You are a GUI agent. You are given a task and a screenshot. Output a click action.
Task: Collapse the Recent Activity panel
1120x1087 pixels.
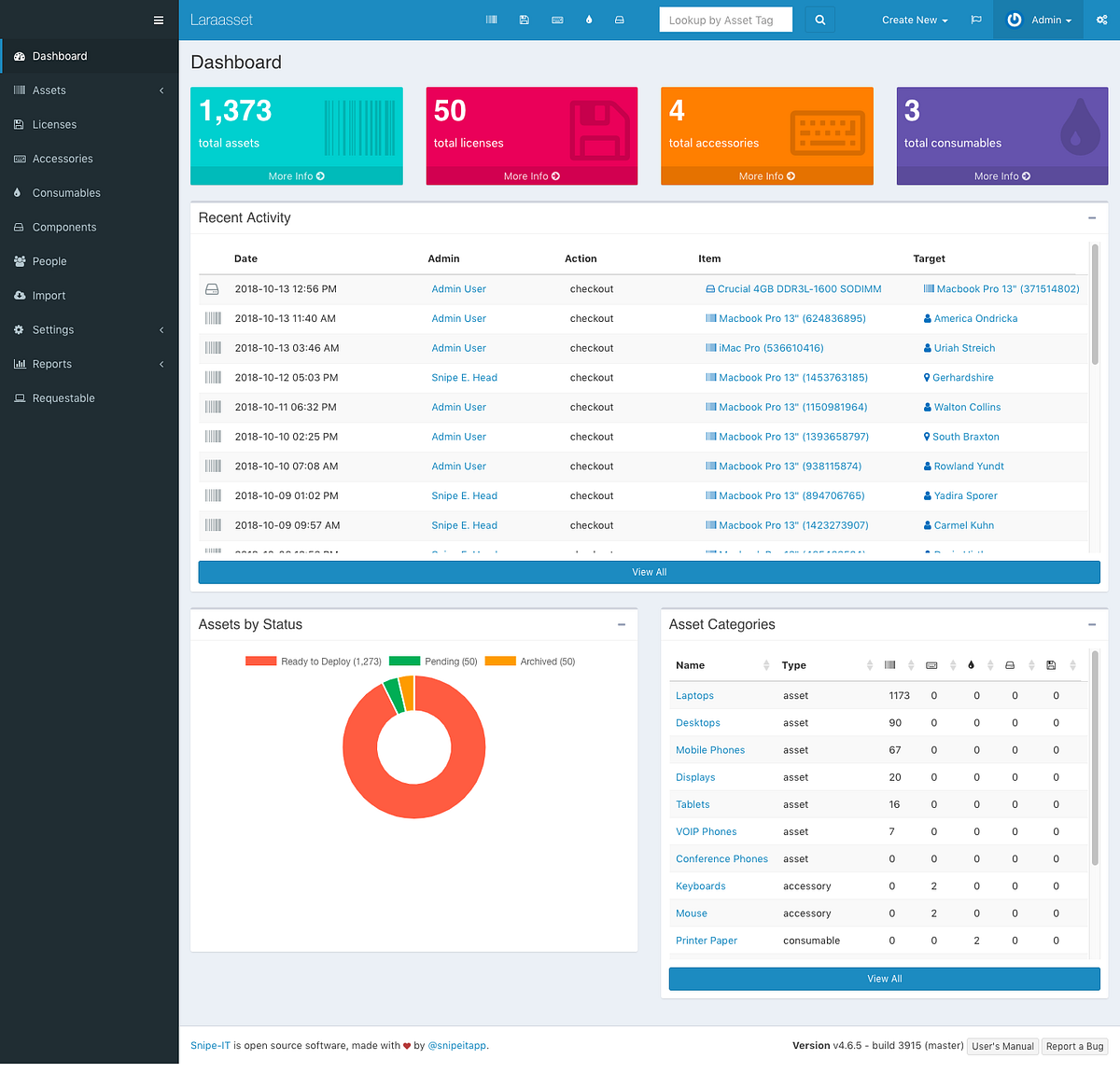(1091, 217)
